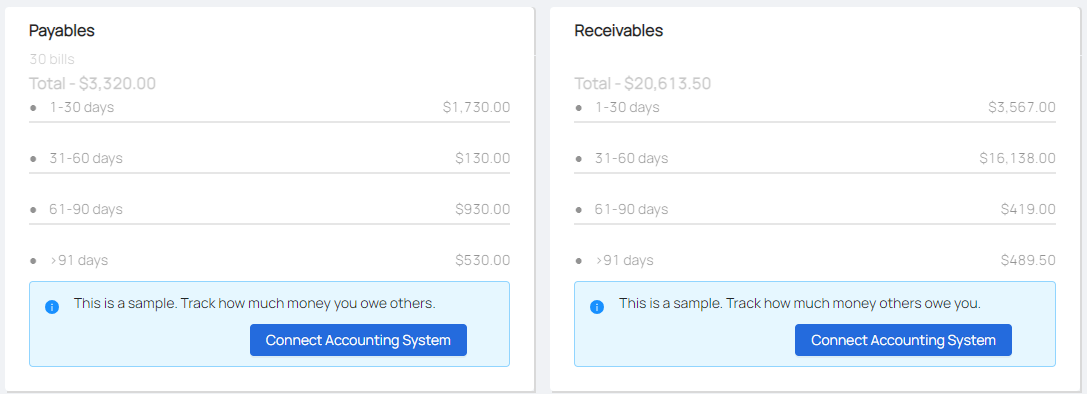Viewport: 1087px width, 394px height.
Task: Click Connect Accounting System under Receivables
Action: pyautogui.click(x=903, y=340)
